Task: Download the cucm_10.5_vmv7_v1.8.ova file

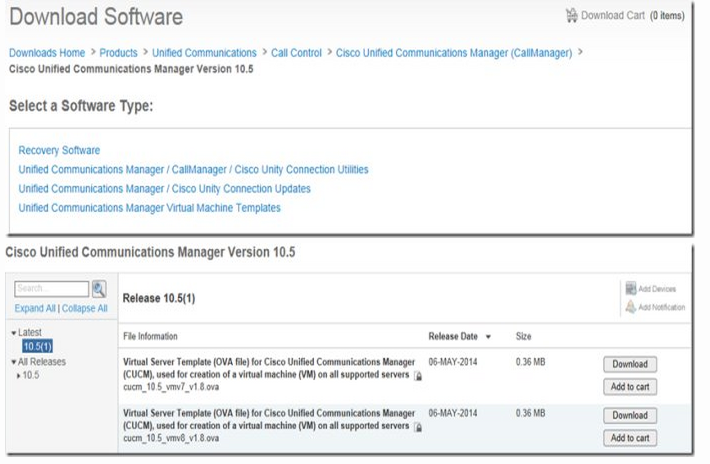Action: 630,364
